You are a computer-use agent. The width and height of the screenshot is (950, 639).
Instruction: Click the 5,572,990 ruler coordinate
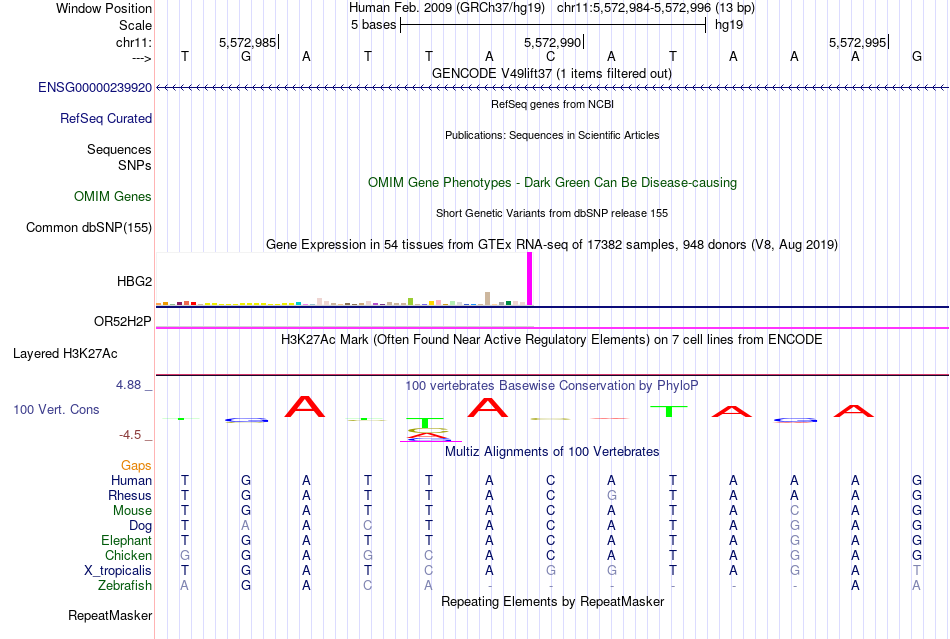pos(553,42)
